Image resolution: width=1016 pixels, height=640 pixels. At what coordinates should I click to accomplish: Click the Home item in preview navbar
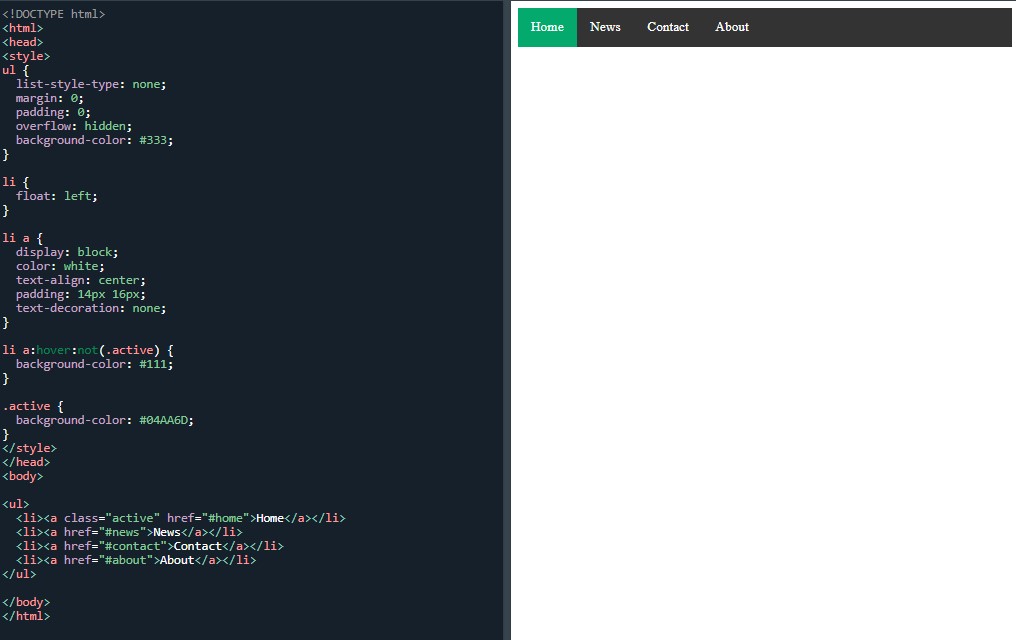547,27
